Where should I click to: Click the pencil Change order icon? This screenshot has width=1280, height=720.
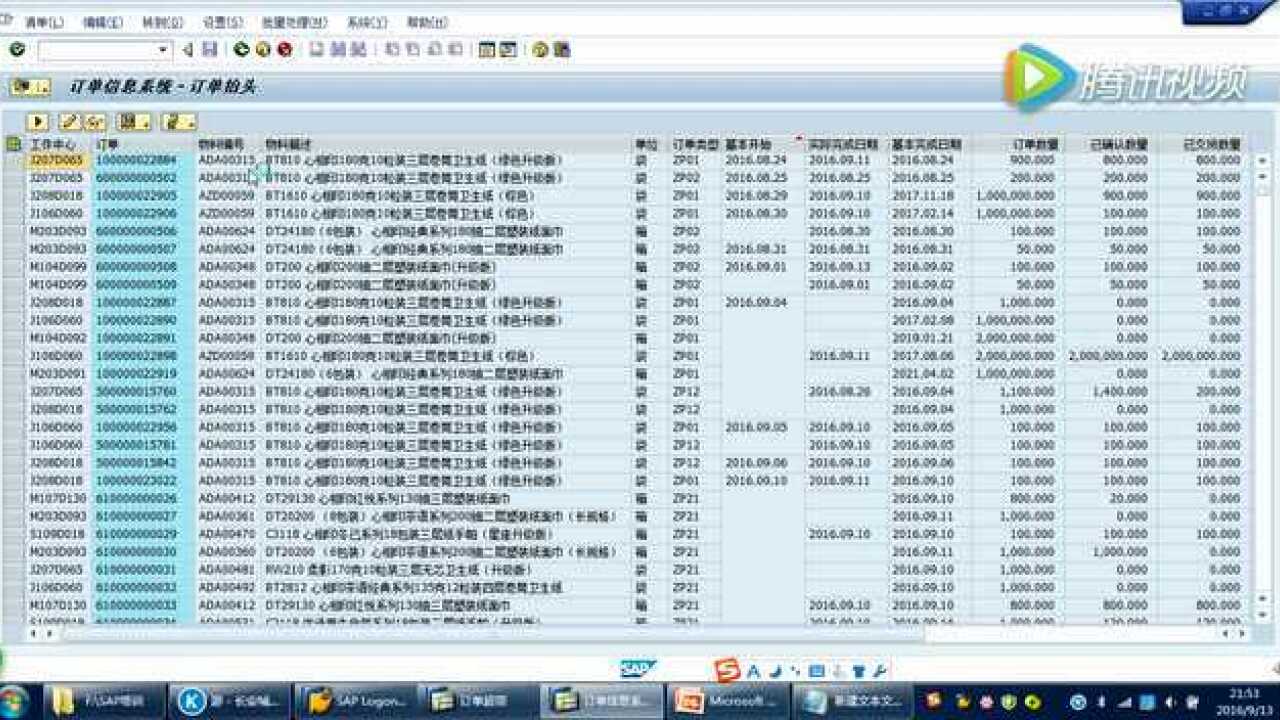point(69,122)
